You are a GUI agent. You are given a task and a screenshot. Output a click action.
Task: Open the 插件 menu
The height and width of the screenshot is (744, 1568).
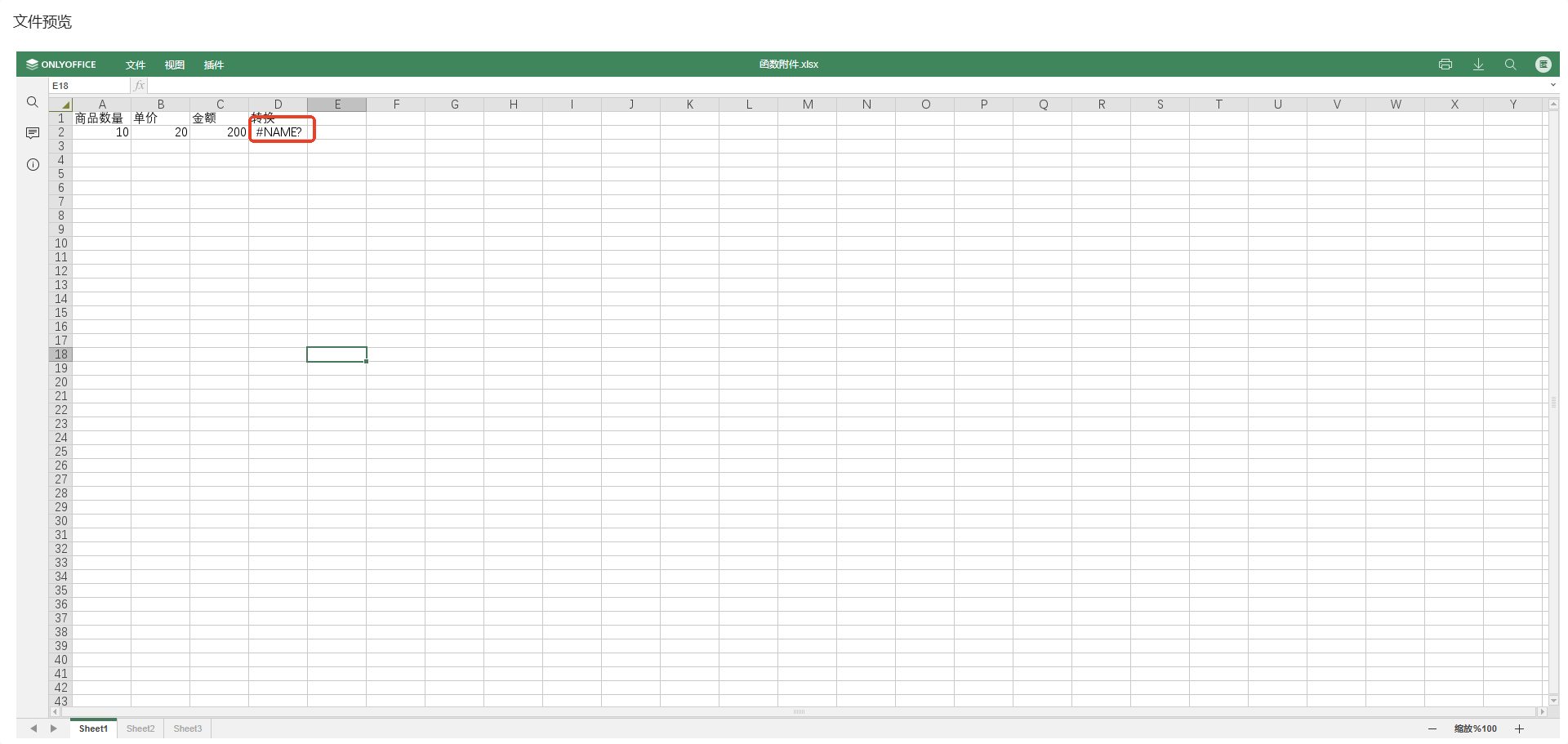point(213,65)
